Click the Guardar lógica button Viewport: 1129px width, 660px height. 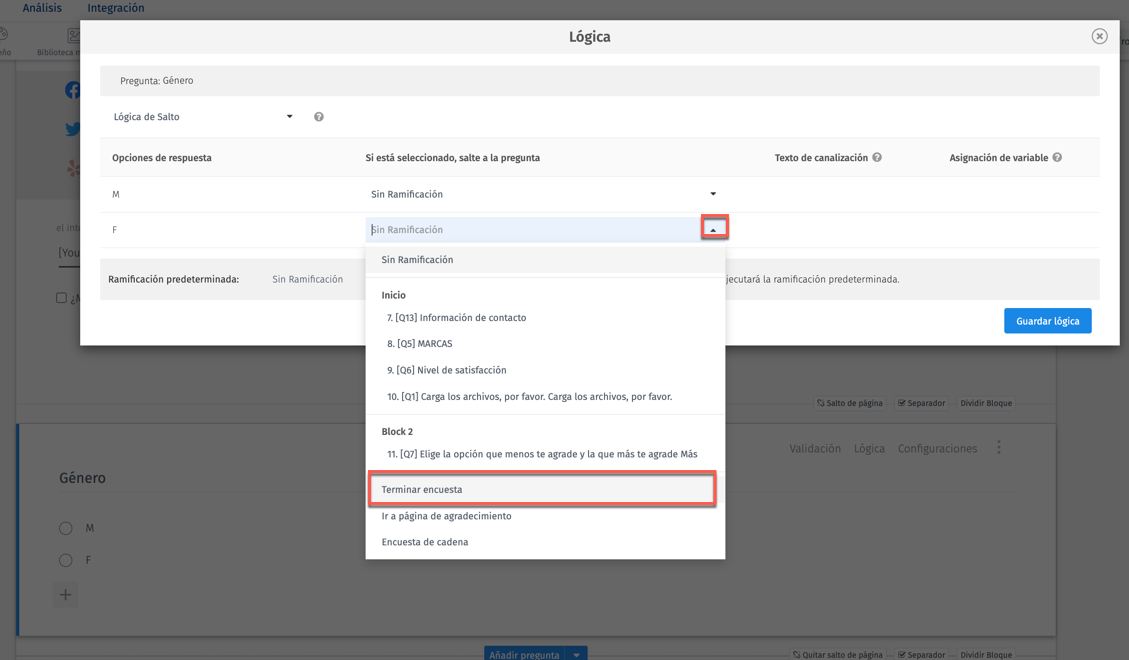tap(1047, 320)
